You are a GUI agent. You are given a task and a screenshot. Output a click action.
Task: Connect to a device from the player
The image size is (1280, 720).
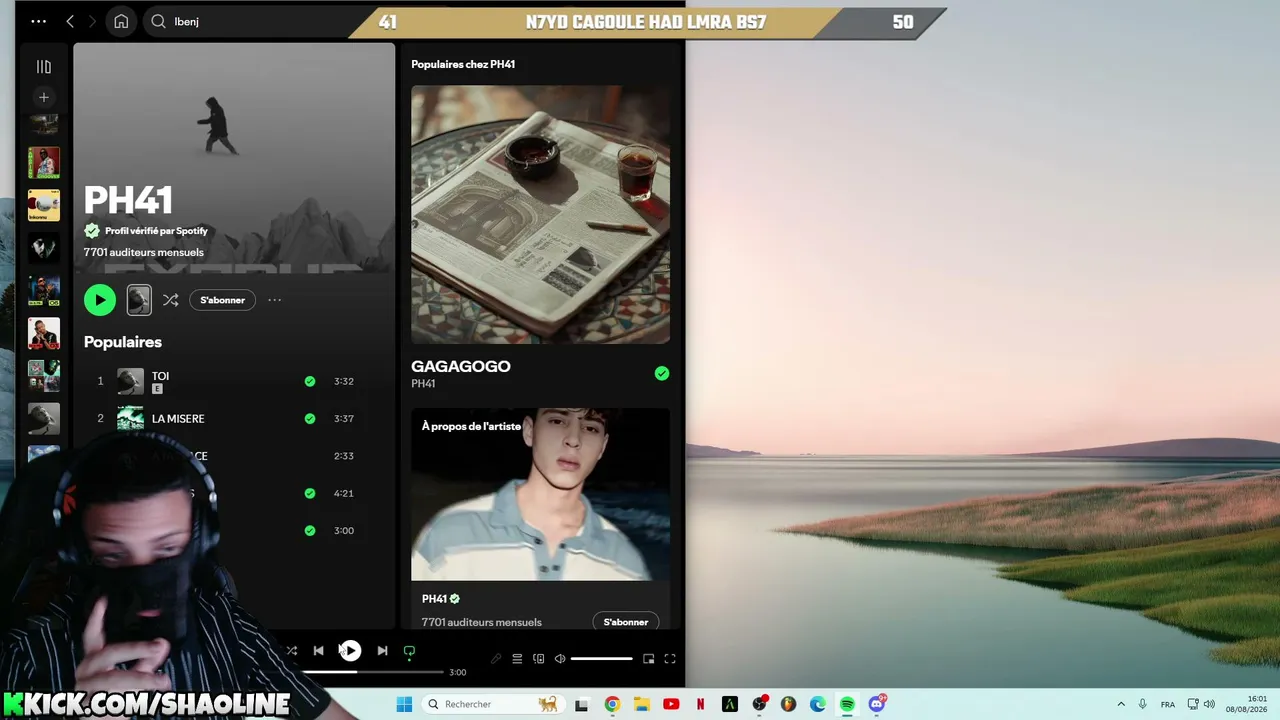538,659
